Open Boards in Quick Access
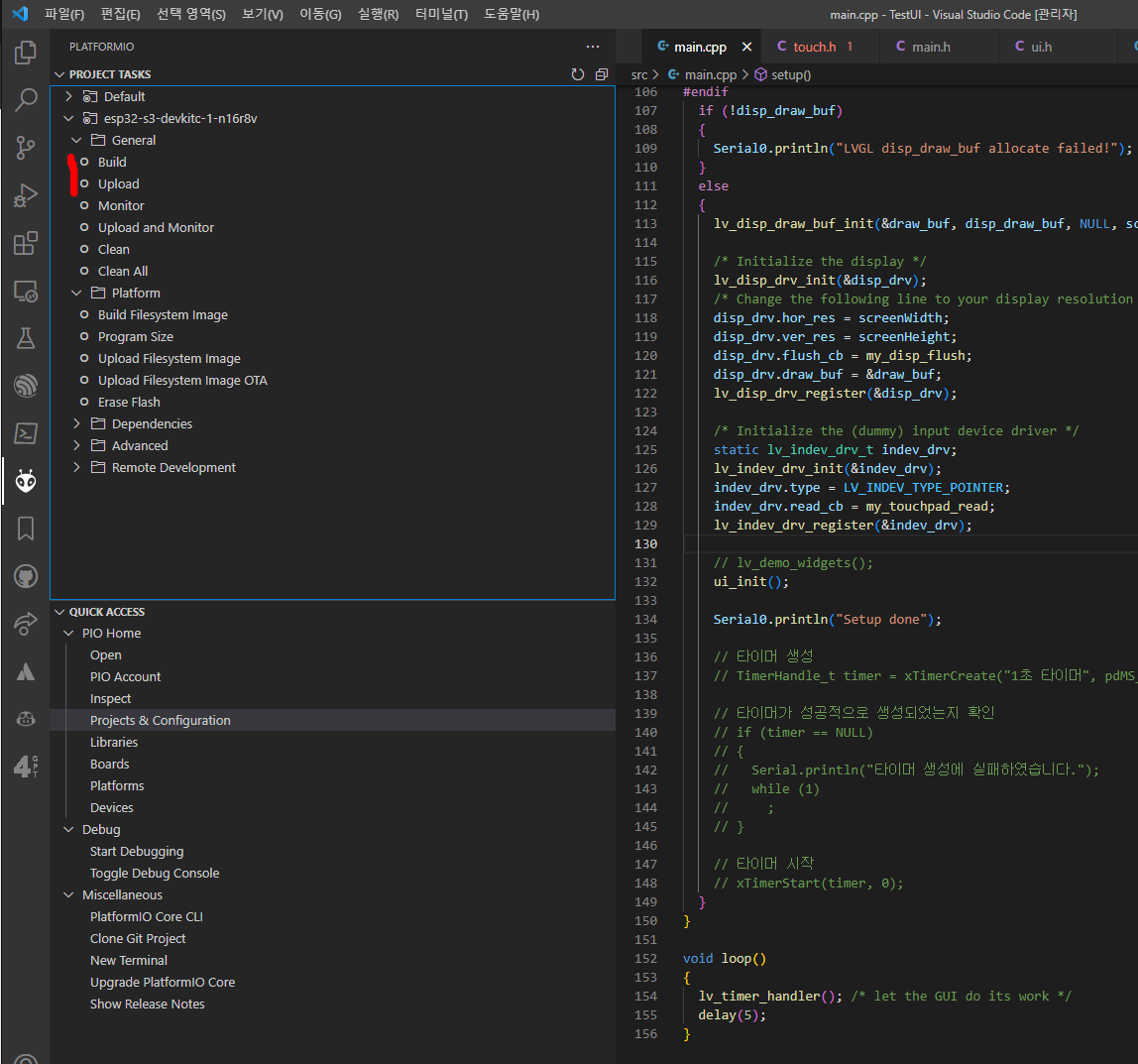 click(x=110, y=764)
